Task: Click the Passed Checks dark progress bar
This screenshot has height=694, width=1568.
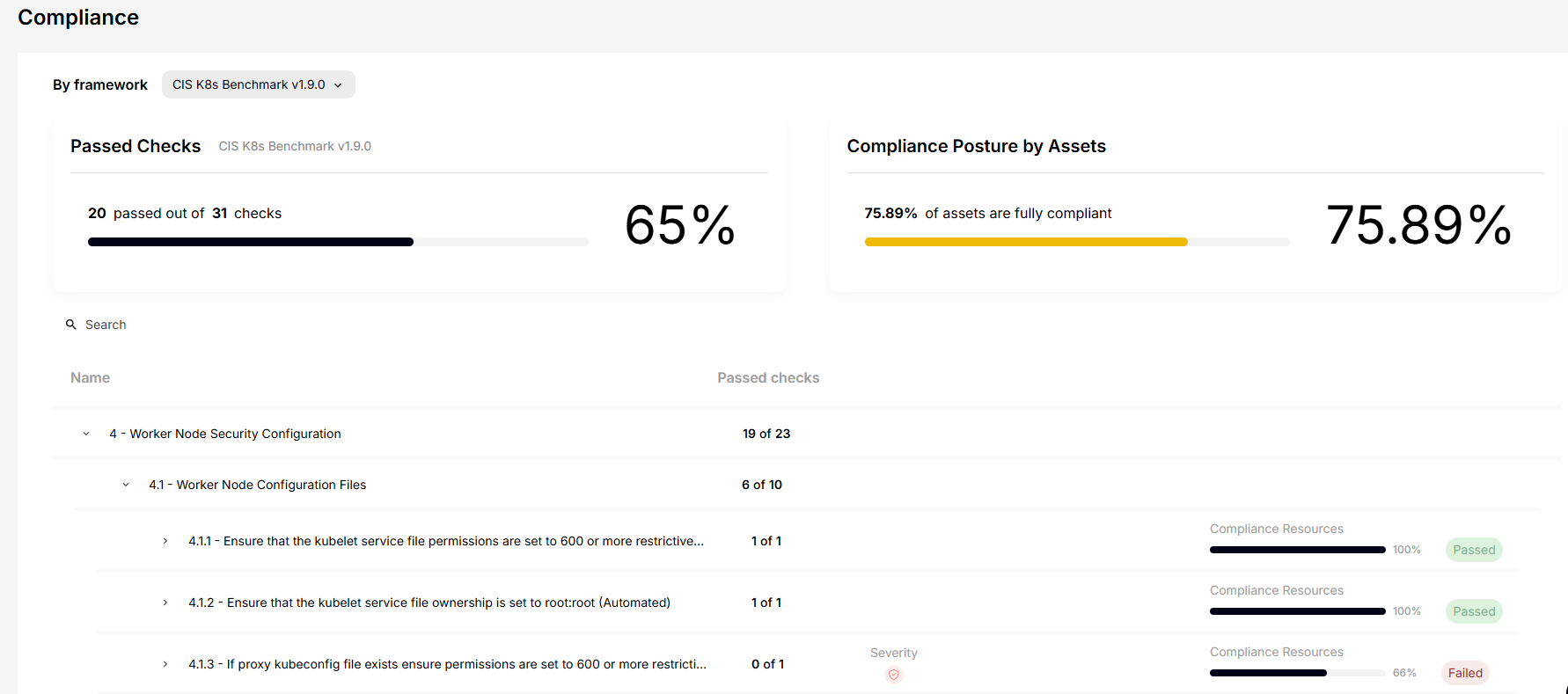Action: pos(251,242)
